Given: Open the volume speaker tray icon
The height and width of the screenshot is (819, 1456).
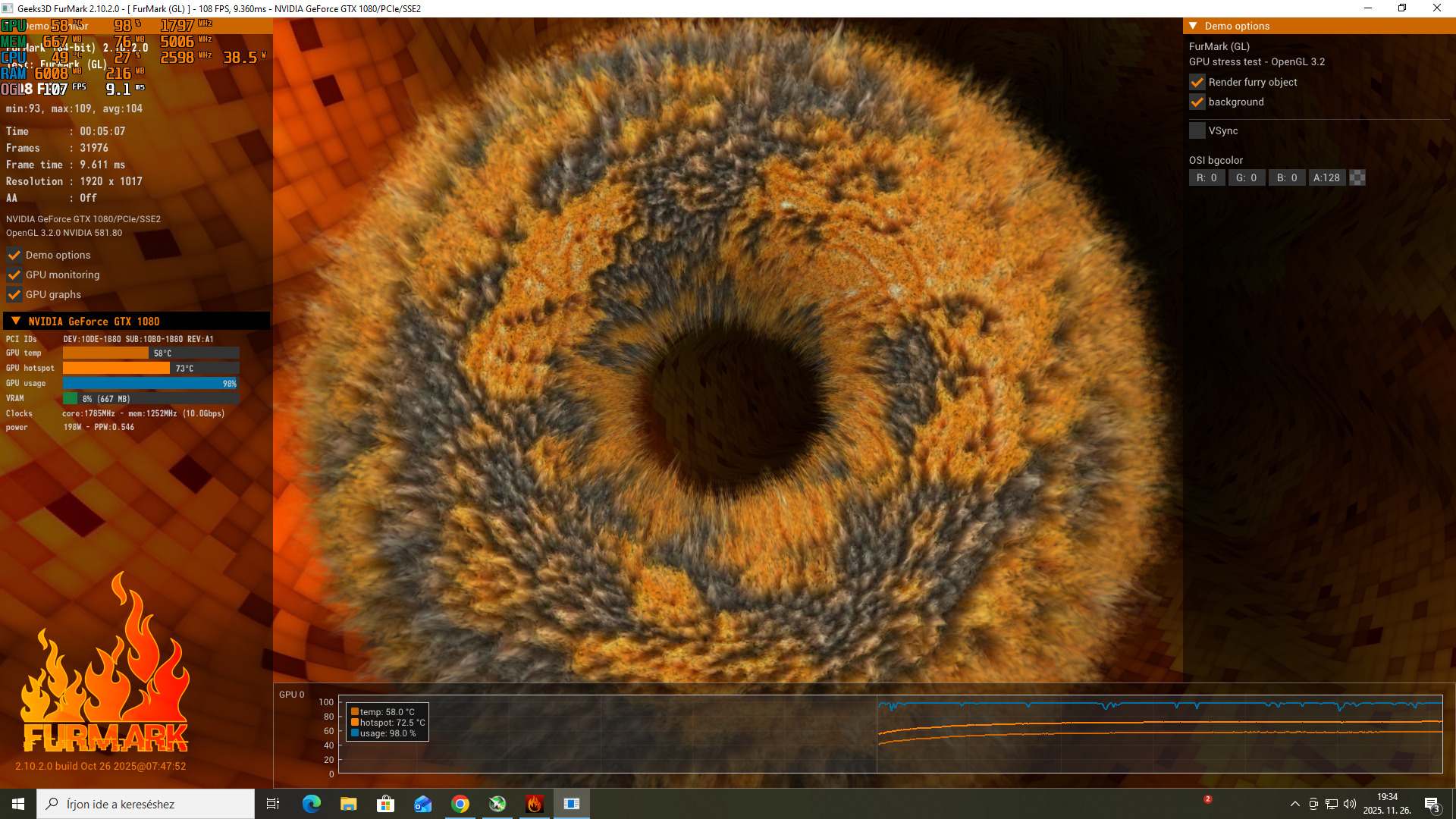Looking at the screenshot, I should click(1350, 804).
